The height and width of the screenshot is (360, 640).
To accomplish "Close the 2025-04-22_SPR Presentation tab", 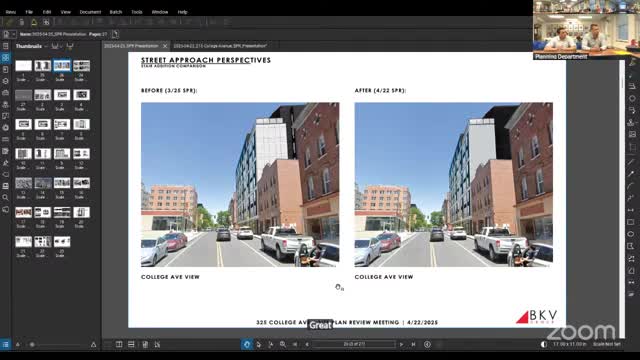I will (165, 46).
